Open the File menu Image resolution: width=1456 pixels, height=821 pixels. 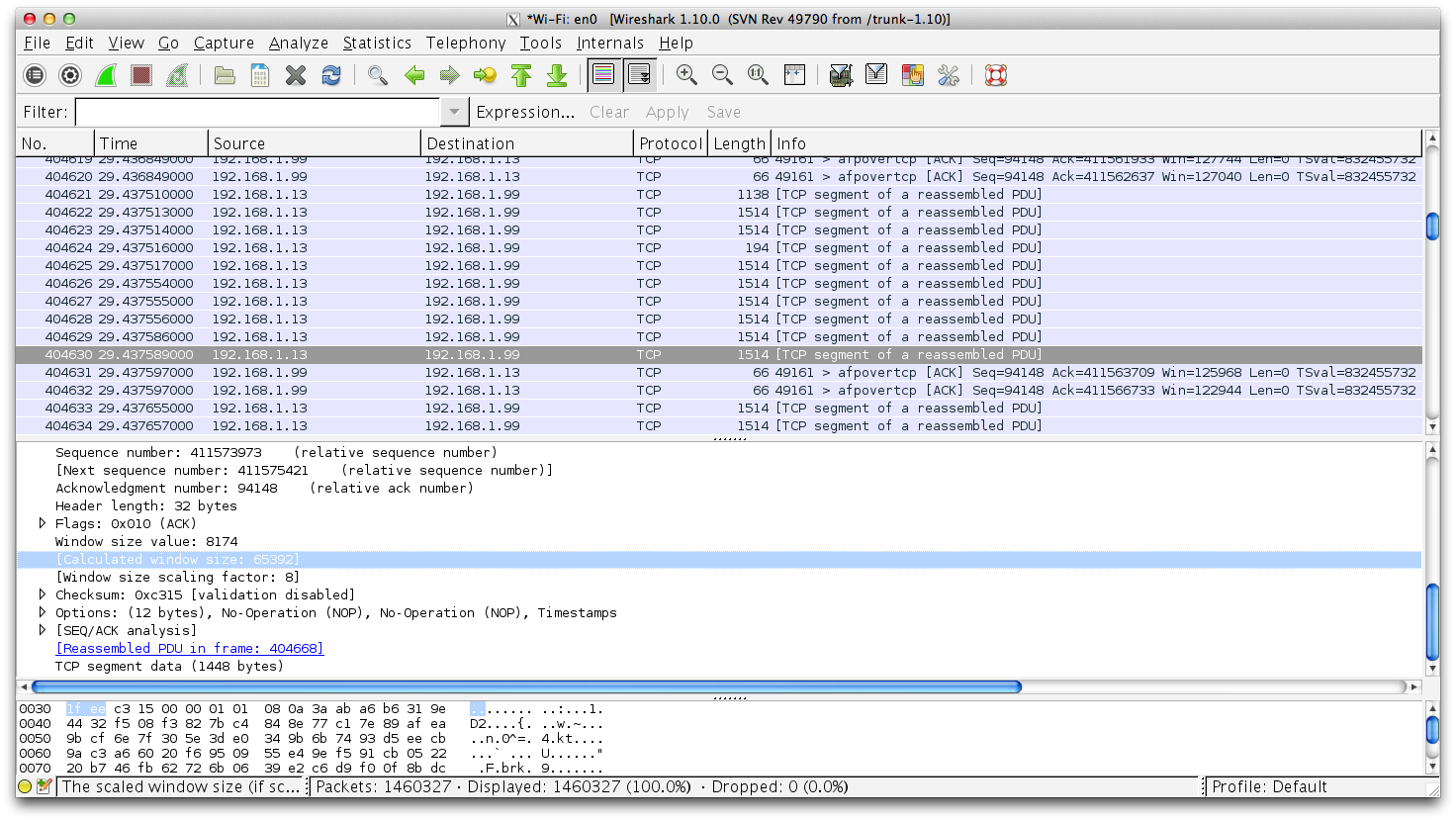38,43
